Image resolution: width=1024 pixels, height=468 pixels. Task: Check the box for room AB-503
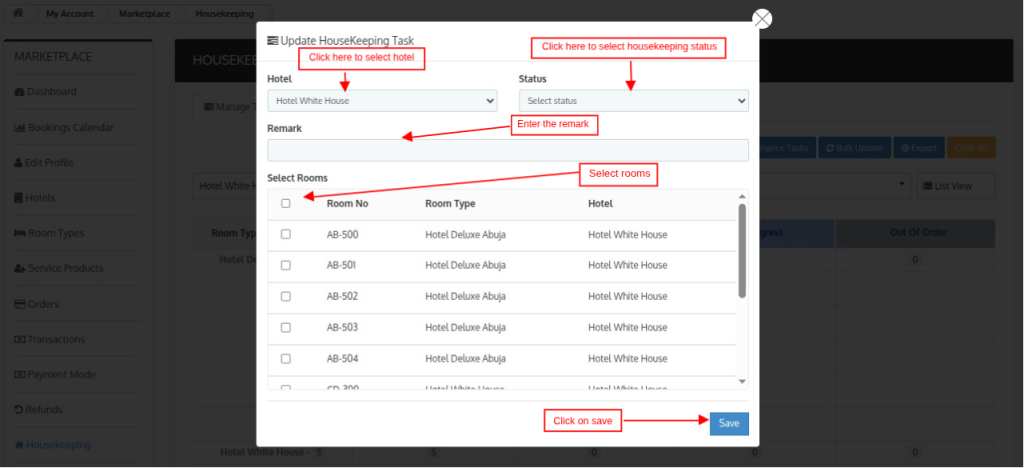coord(285,328)
